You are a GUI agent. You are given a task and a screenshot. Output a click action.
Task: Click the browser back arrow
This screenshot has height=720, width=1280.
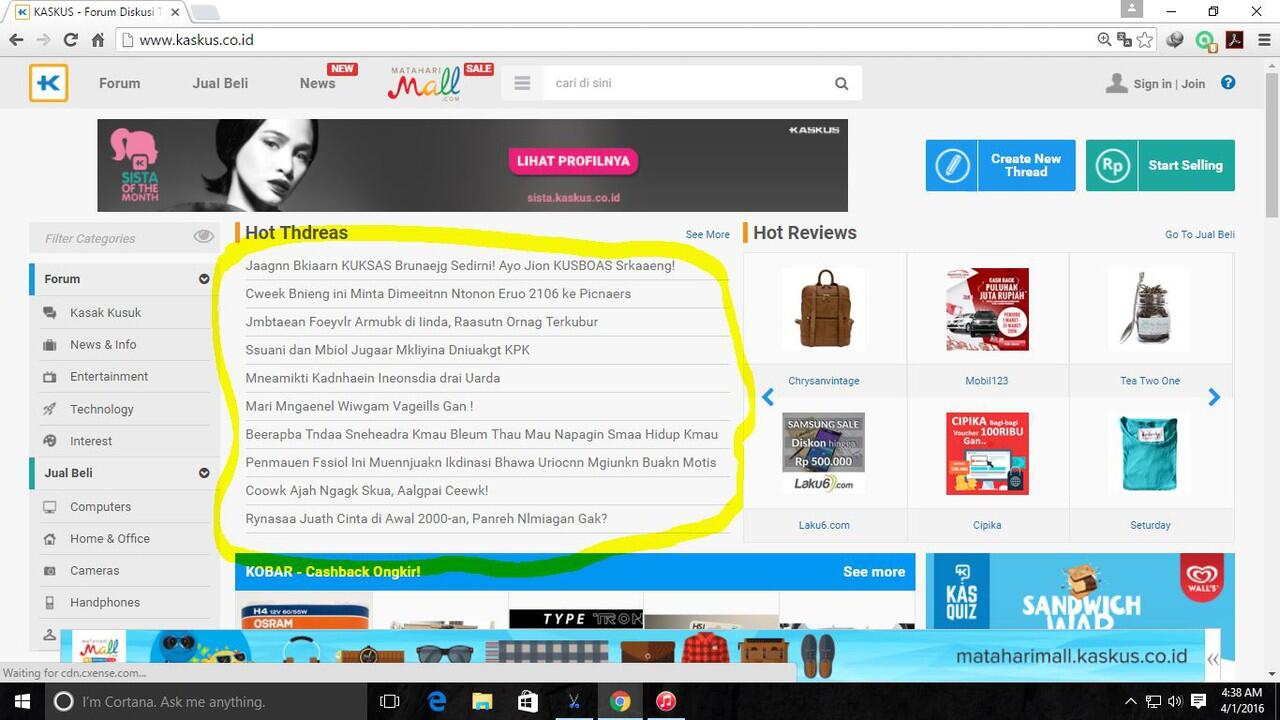(x=16, y=40)
